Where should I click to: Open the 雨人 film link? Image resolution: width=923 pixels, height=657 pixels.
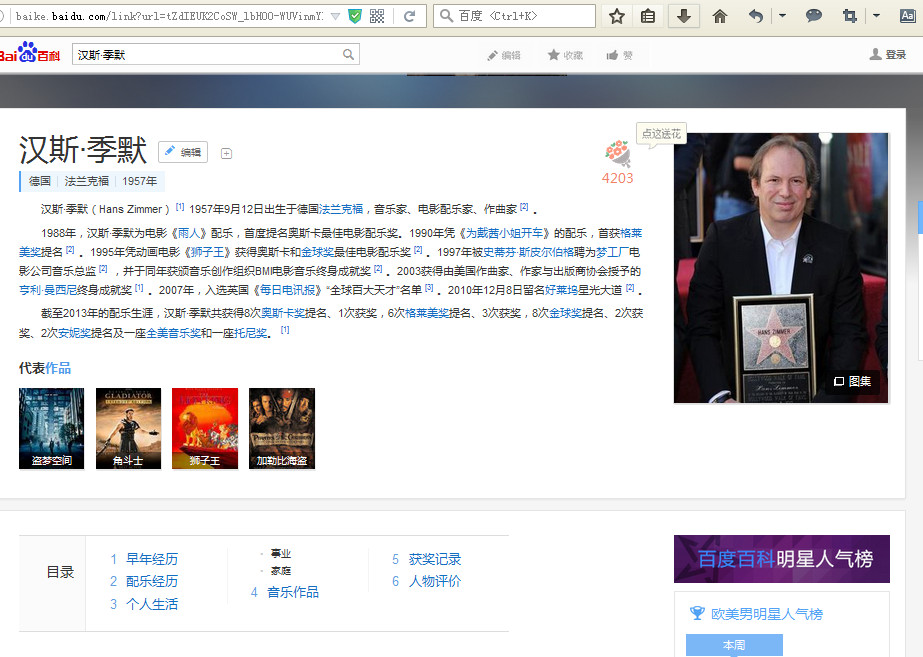(x=189, y=233)
